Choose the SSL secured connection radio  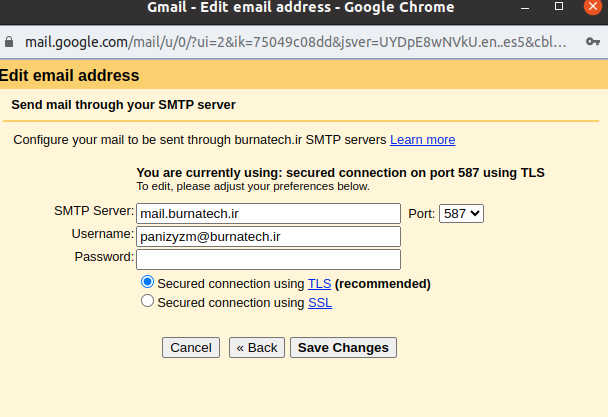[148, 302]
